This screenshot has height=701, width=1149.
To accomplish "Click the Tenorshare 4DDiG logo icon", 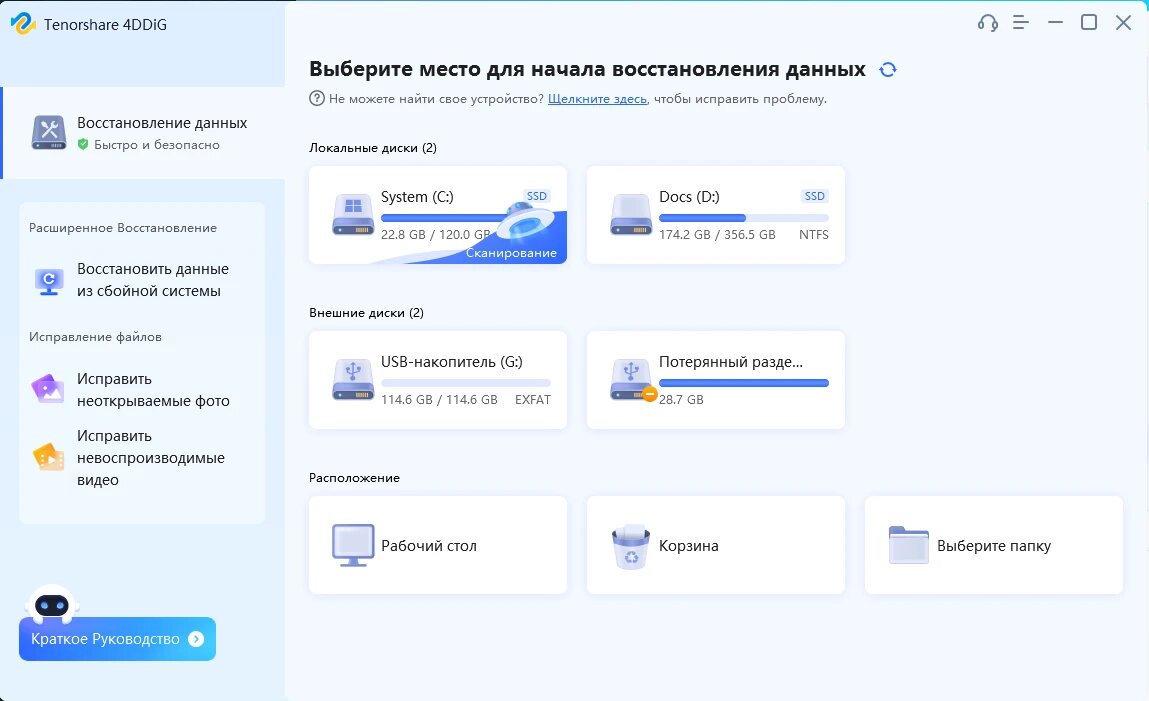I will click(x=23, y=23).
